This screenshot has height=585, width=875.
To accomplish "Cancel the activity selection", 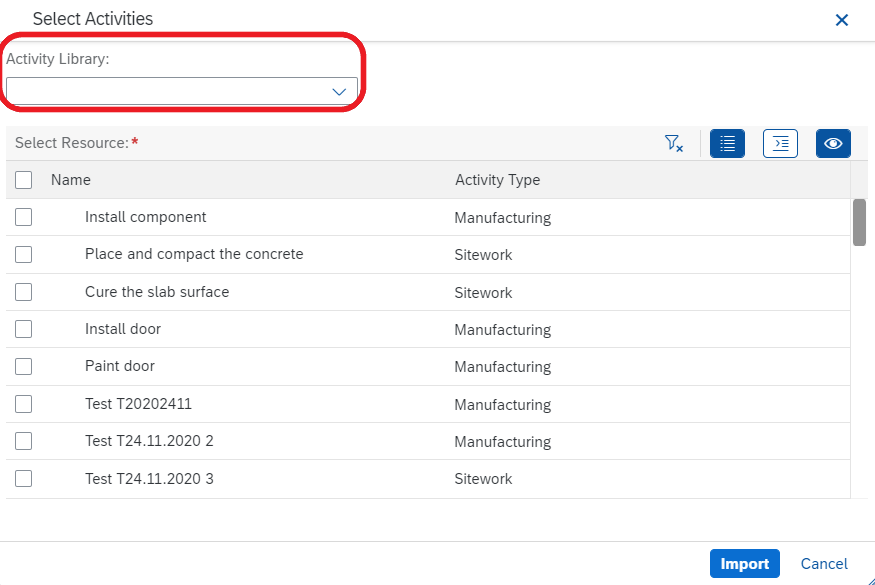I will point(824,564).
